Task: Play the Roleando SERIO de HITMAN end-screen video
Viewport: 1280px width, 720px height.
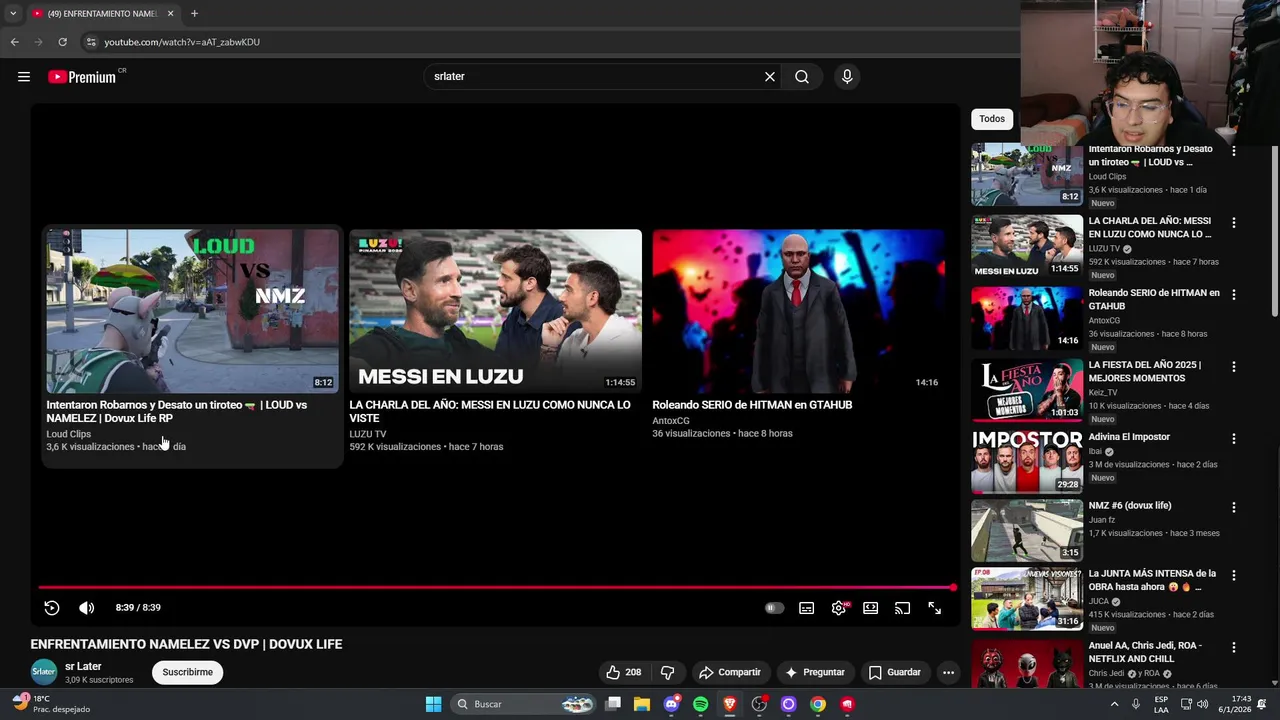Action: (x=798, y=311)
